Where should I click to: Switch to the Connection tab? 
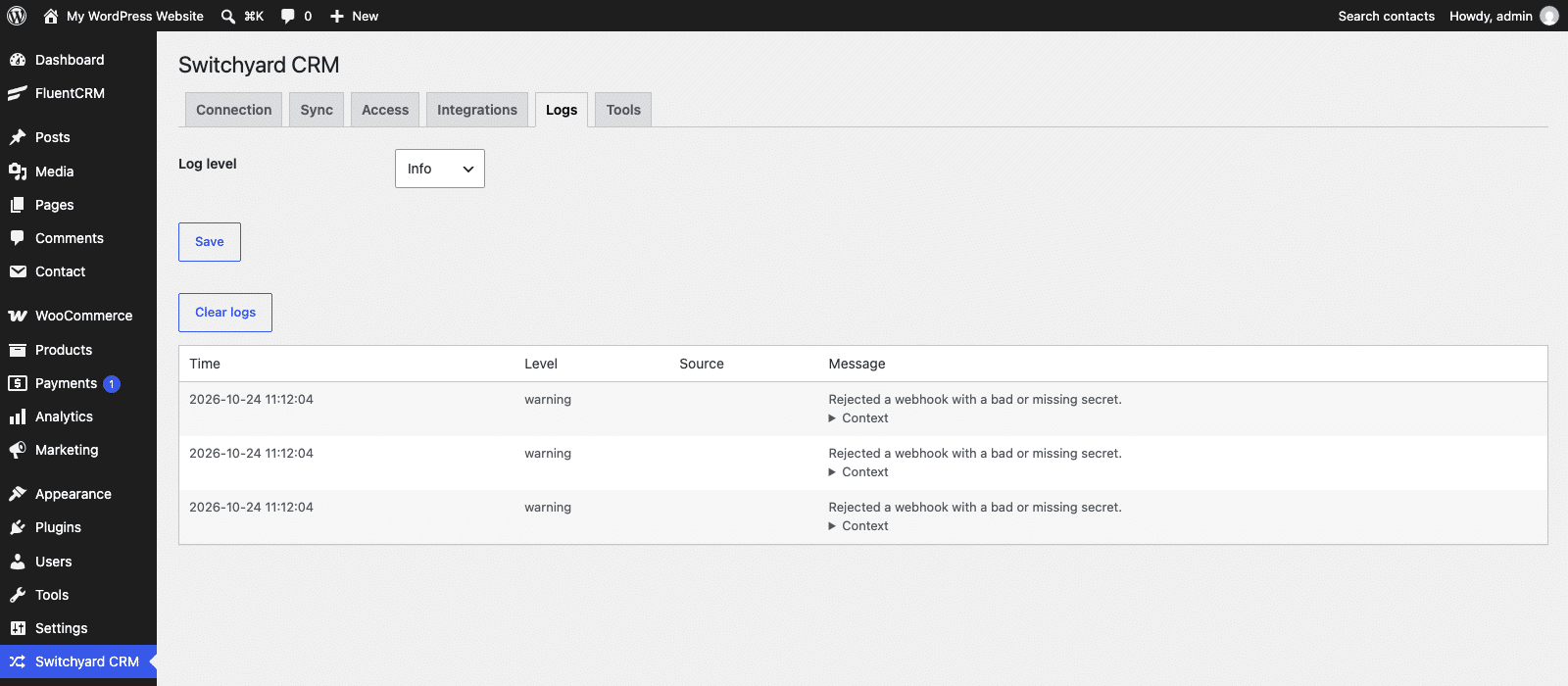point(234,110)
